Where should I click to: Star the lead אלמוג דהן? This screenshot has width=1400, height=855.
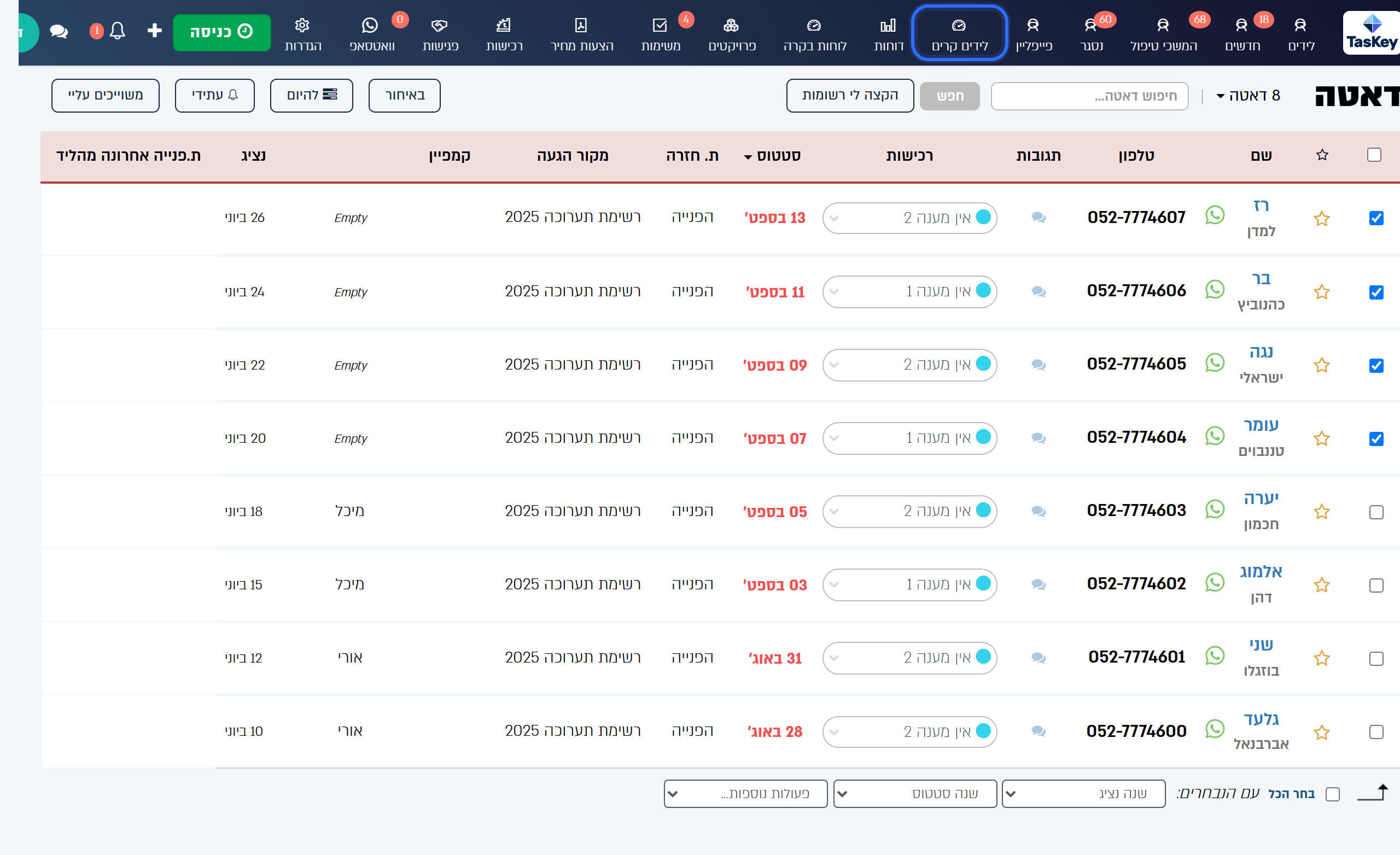click(x=1322, y=585)
